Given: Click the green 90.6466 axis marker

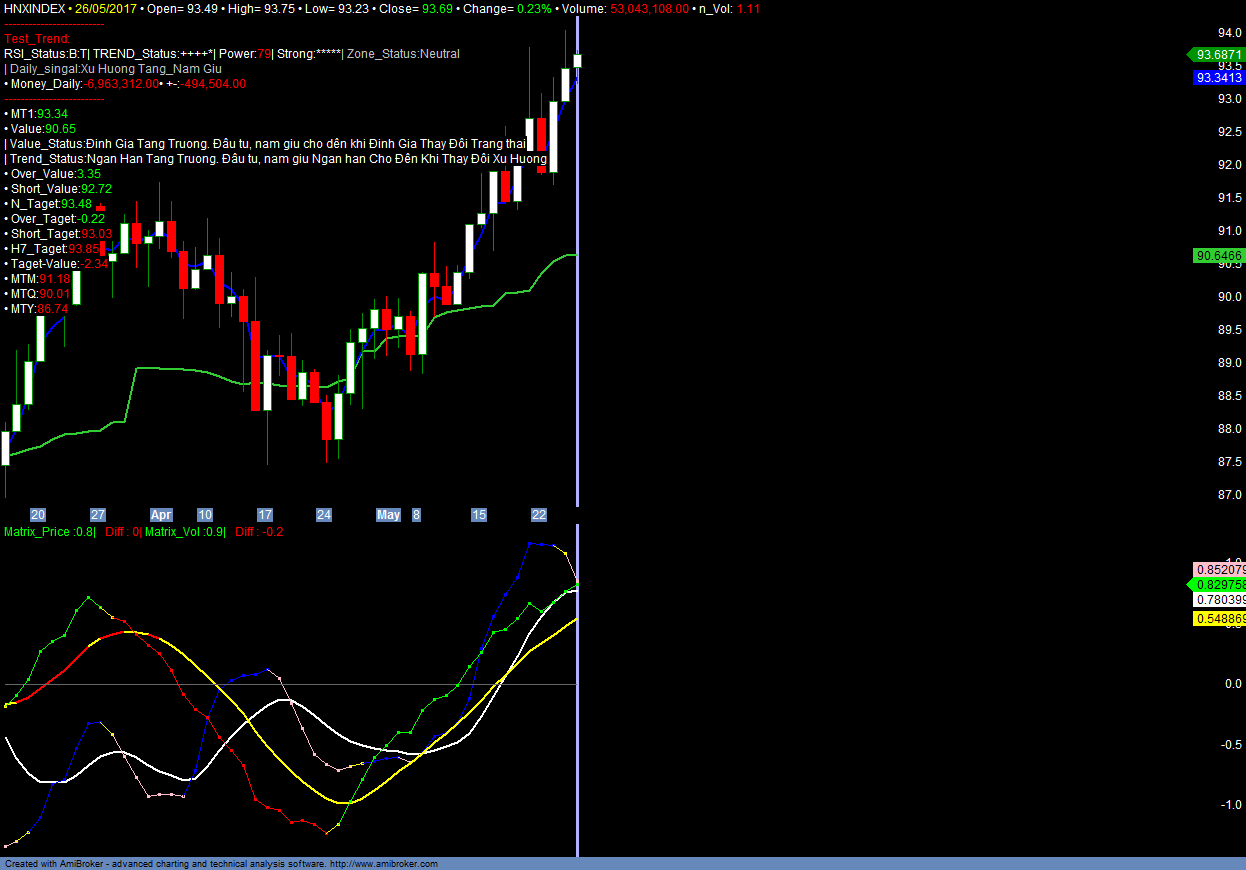Looking at the screenshot, I should pyautogui.click(x=1218, y=256).
